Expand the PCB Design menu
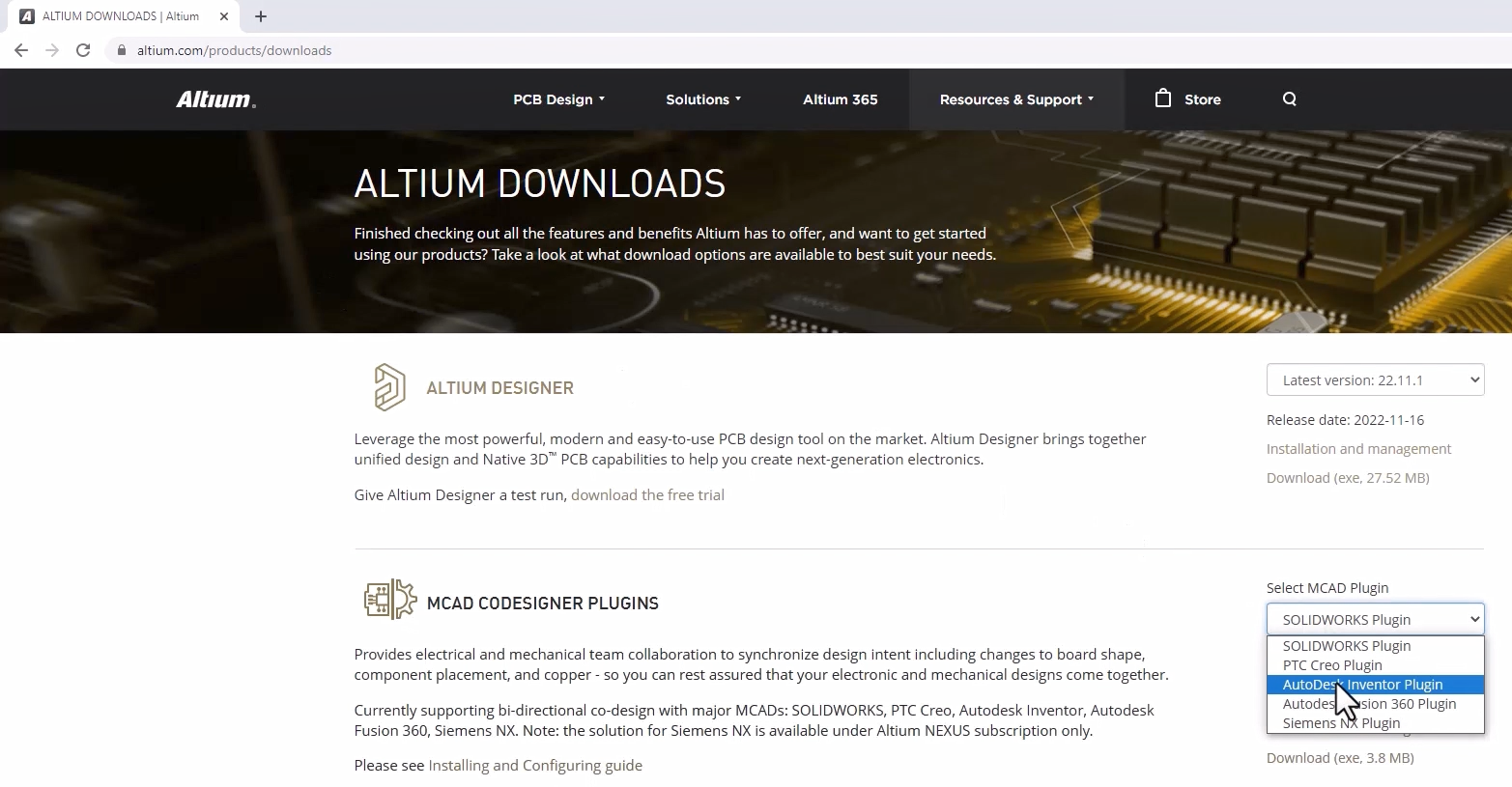The height and width of the screenshot is (787, 1512). click(558, 99)
